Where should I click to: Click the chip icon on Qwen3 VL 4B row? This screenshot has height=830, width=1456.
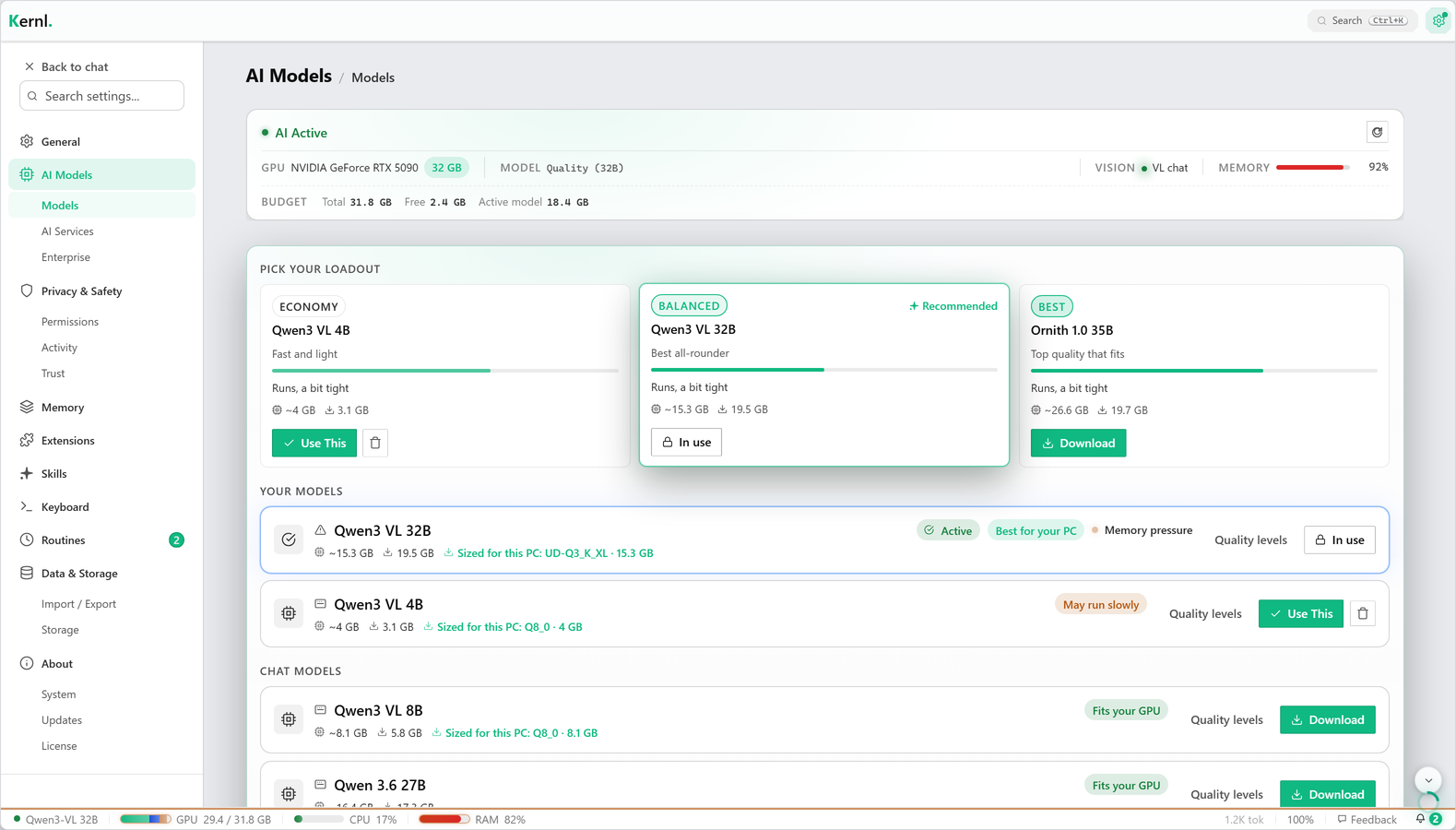[x=289, y=613]
